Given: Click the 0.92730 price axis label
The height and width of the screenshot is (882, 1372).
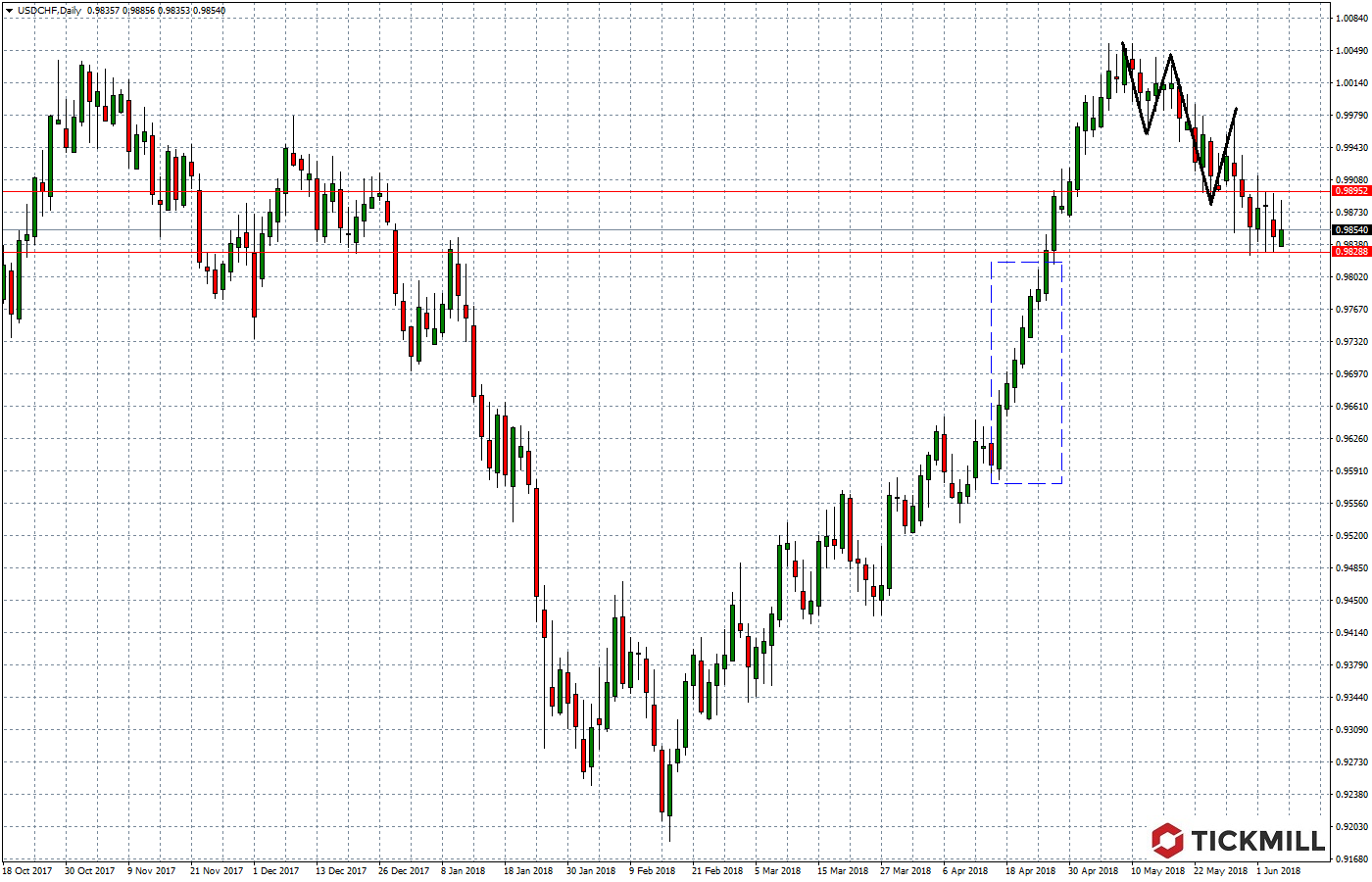Looking at the screenshot, I should point(1351,761).
